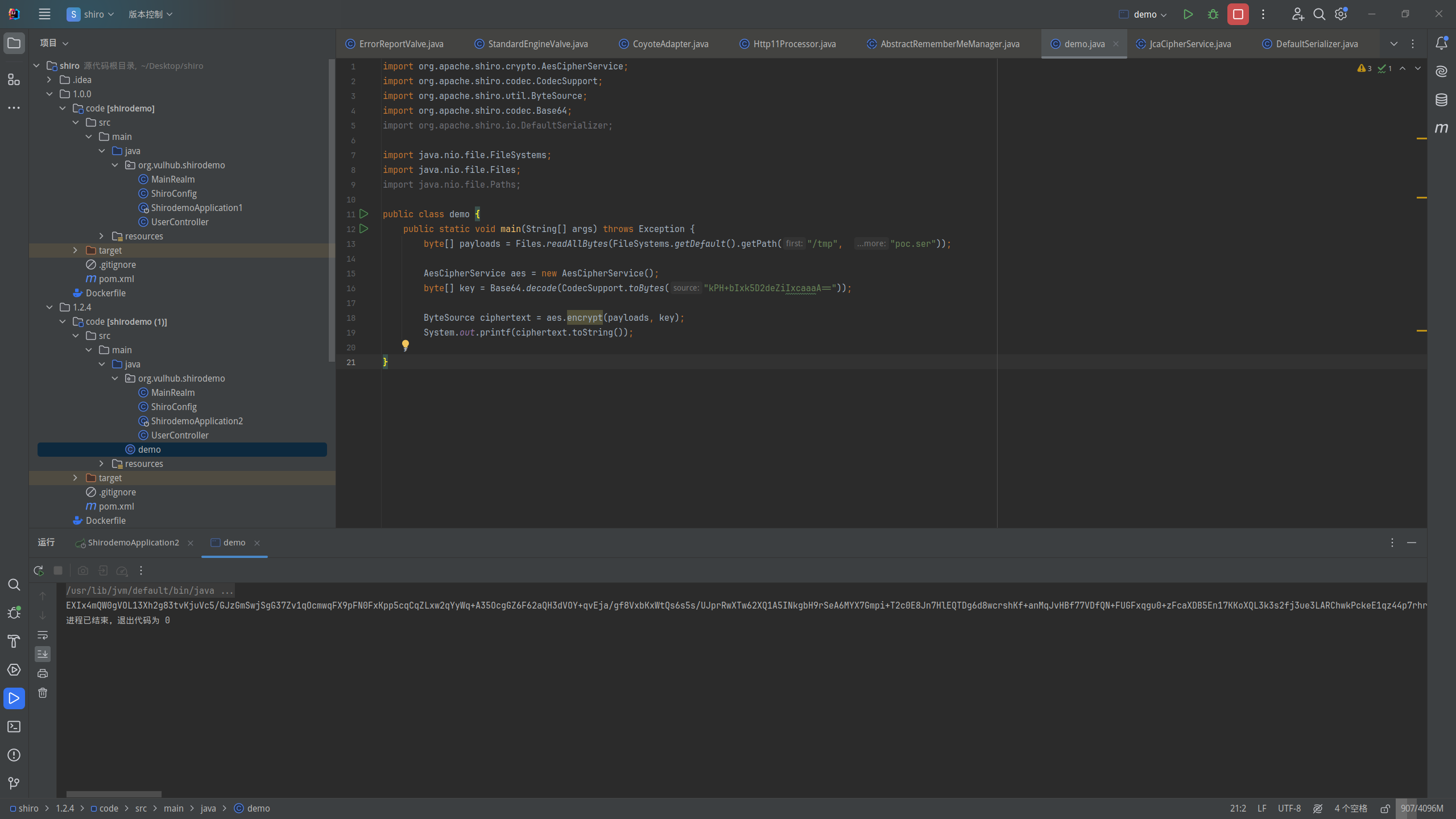The height and width of the screenshot is (819, 1456).
Task: Show the Notifications tool window
Action: pyautogui.click(x=1441, y=43)
